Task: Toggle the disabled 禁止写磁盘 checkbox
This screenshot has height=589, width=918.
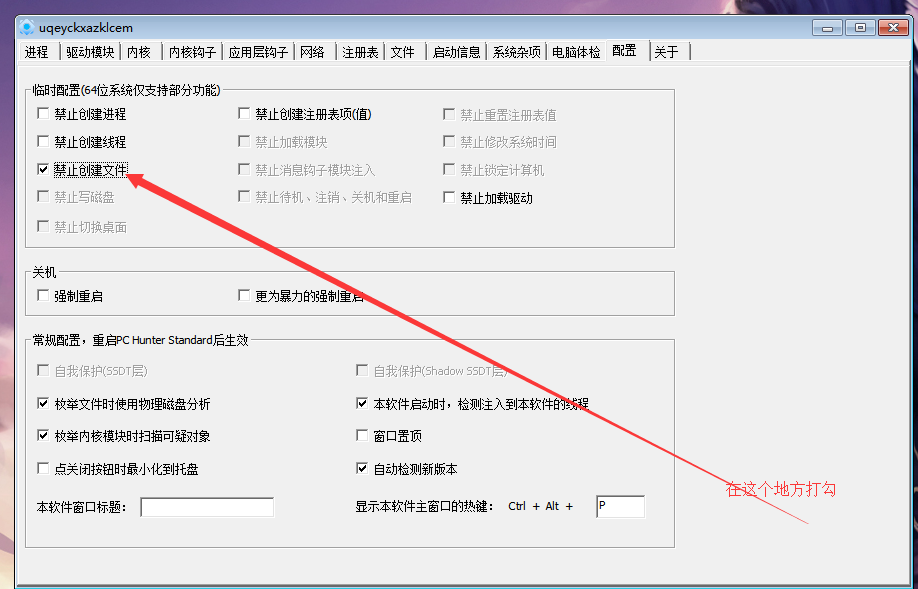Action: (43, 197)
